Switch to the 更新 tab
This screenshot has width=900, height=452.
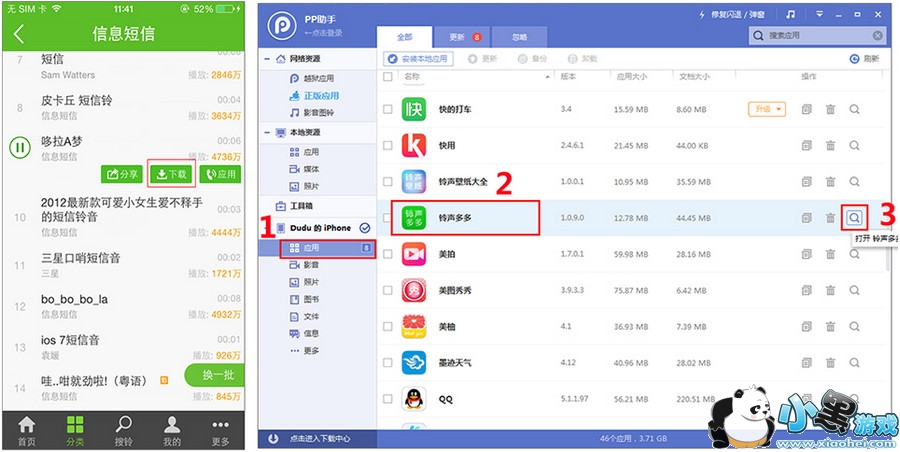coord(464,37)
